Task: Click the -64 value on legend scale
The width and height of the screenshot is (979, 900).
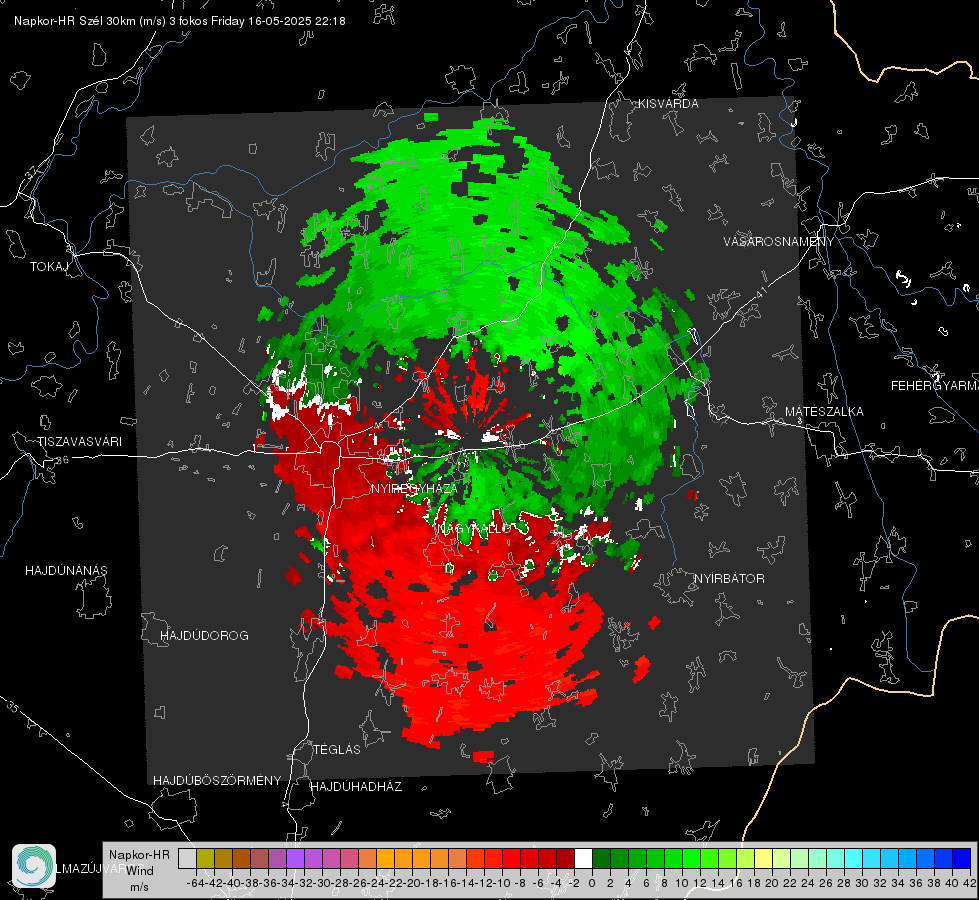Action: tap(195, 883)
